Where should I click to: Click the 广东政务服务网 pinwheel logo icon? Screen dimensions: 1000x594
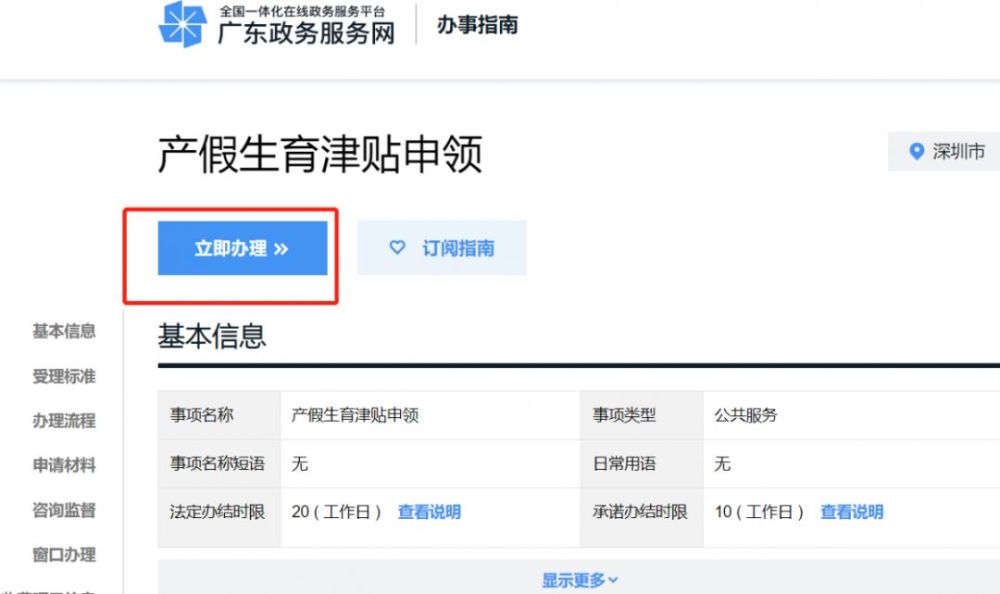[x=182, y=24]
